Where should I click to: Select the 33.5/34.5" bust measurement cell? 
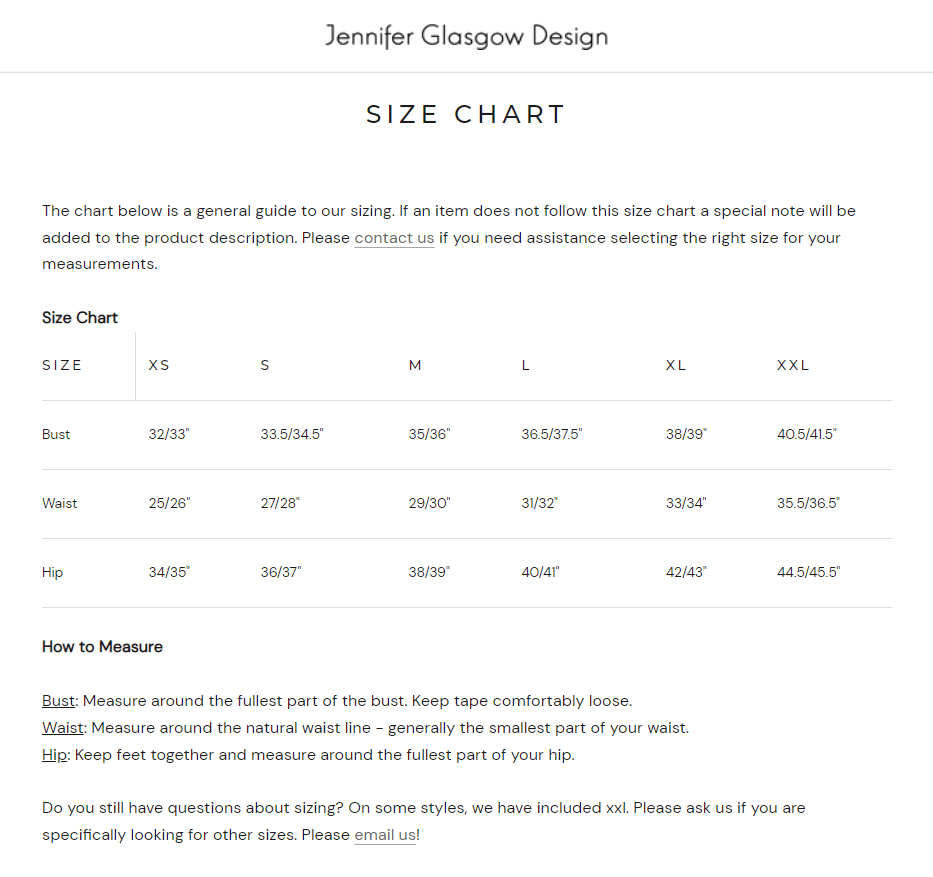click(x=292, y=434)
